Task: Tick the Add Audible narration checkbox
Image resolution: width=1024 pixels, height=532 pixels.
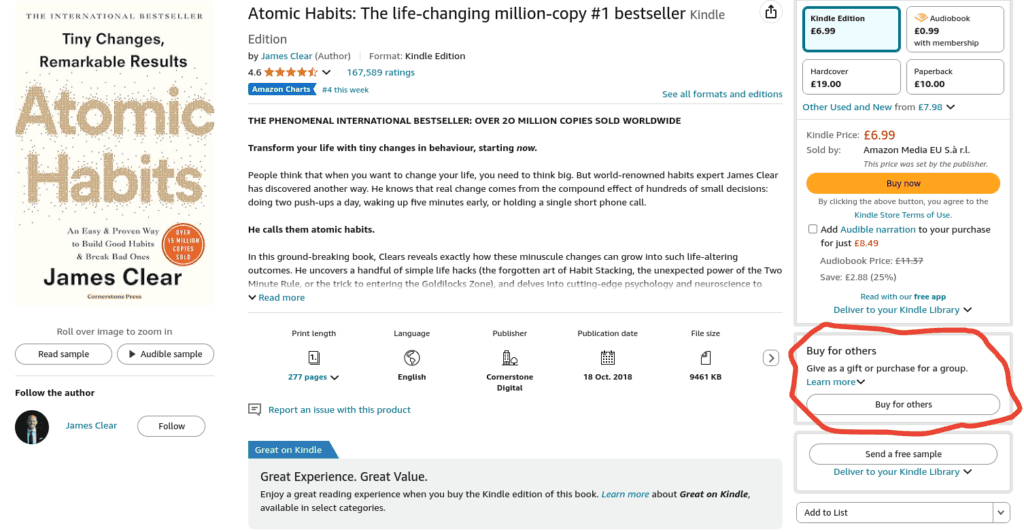Action: tap(812, 229)
